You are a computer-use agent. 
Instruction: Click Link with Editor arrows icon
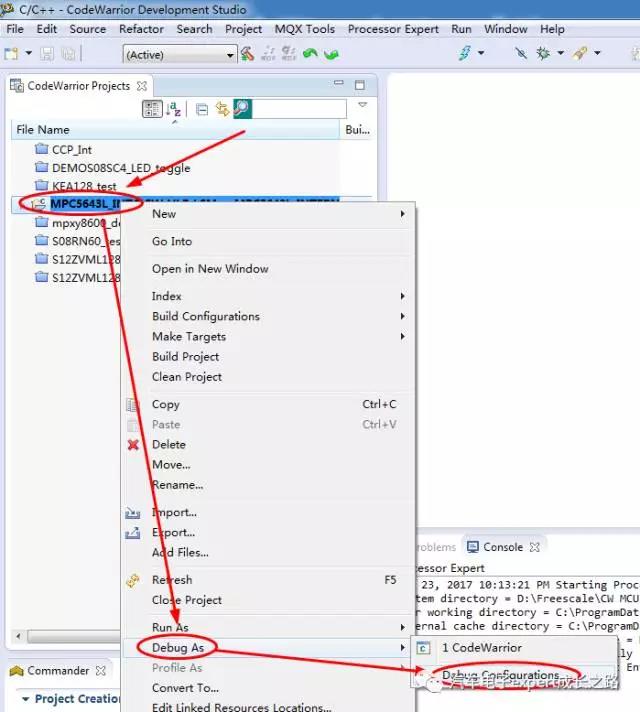pyautogui.click(x=222, y=109)
